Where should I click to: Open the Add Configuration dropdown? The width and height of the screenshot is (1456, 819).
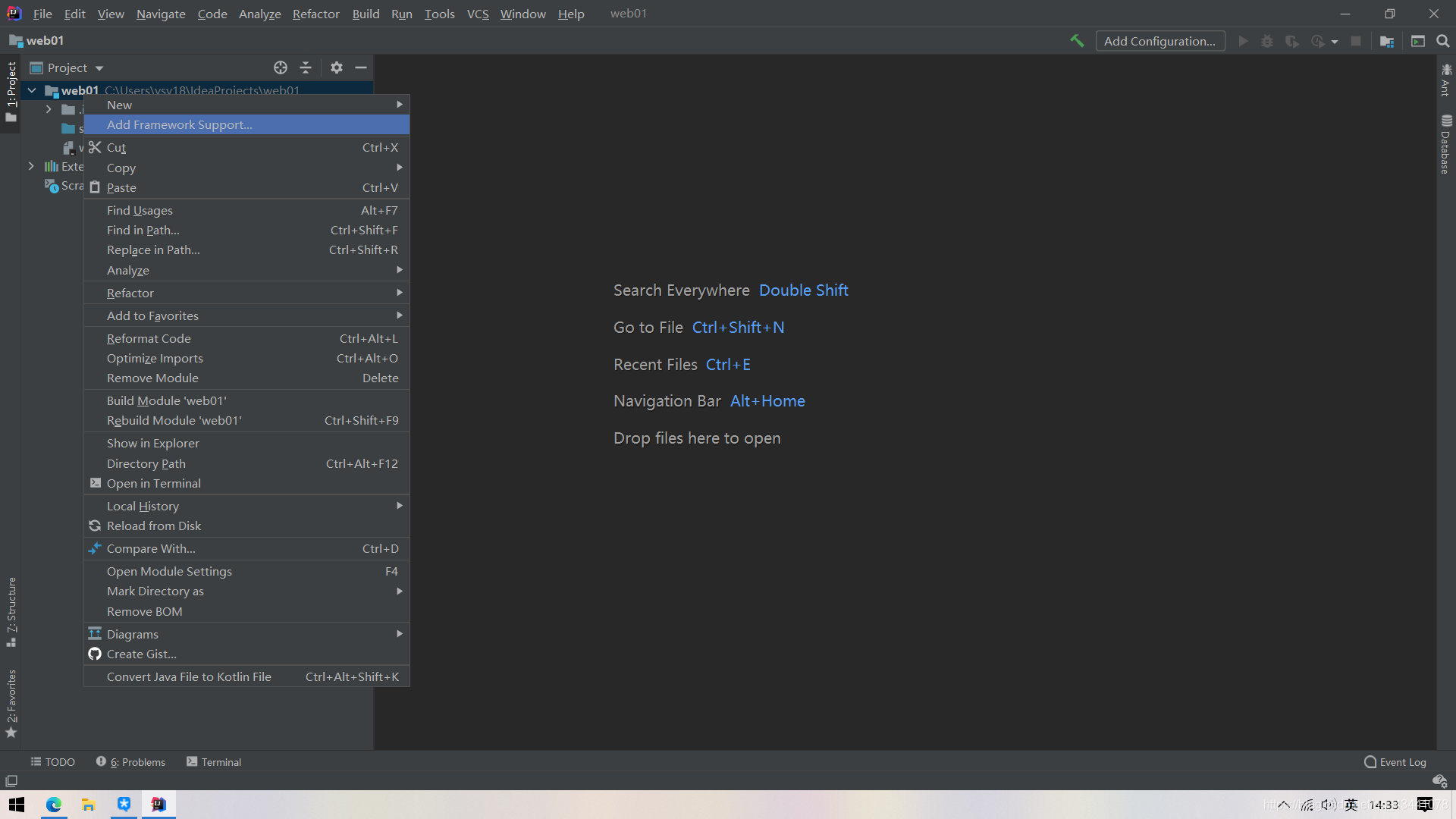[x=1160, y=40]
